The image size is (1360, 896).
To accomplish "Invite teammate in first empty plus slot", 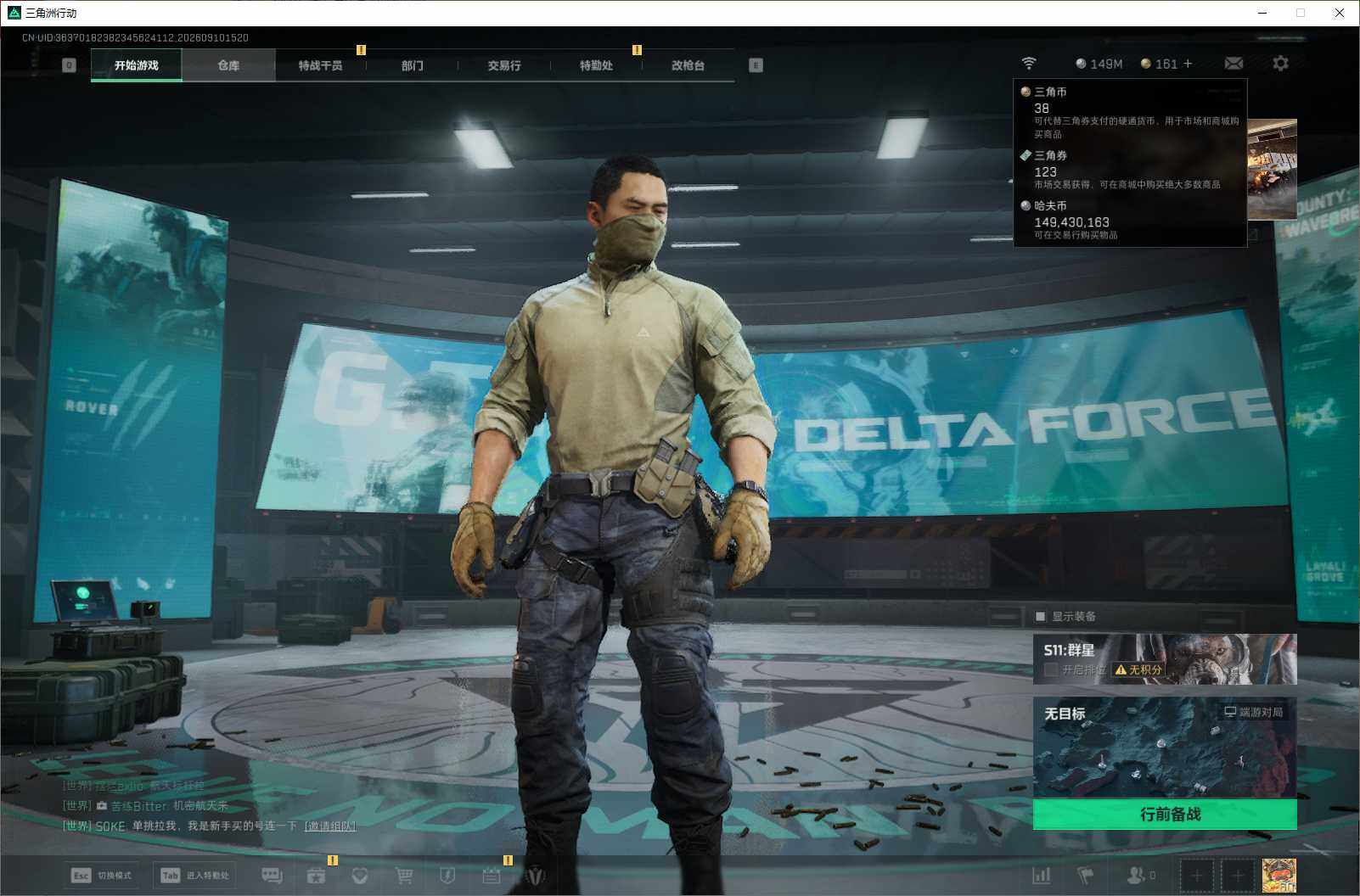I will coord(1197,875).
